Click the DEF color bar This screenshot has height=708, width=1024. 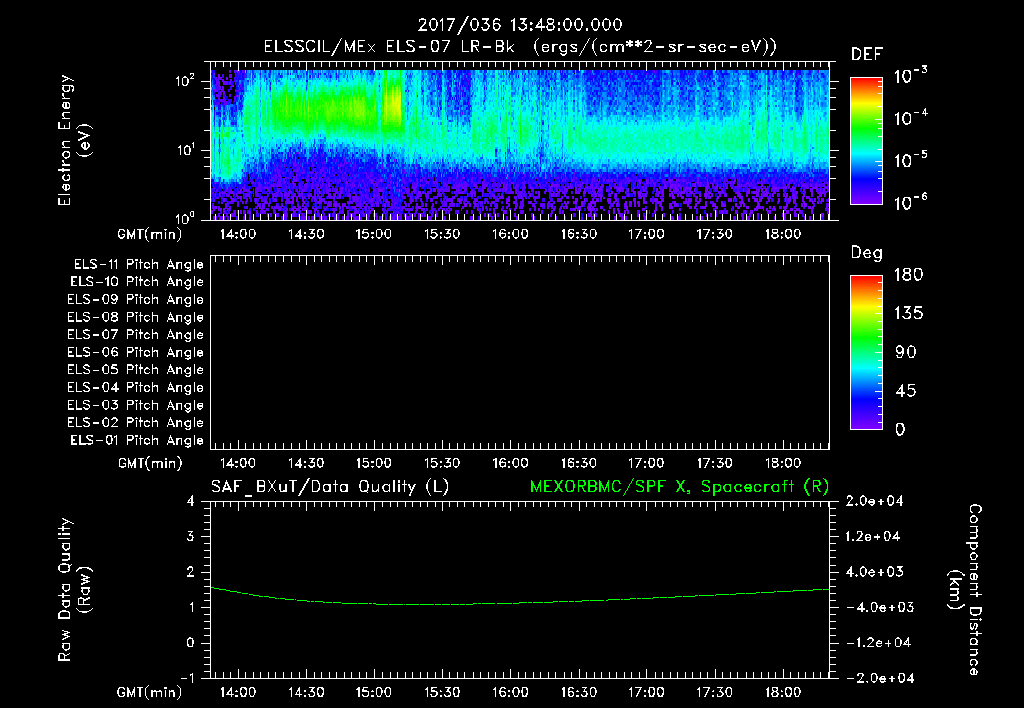coord(866,140)
